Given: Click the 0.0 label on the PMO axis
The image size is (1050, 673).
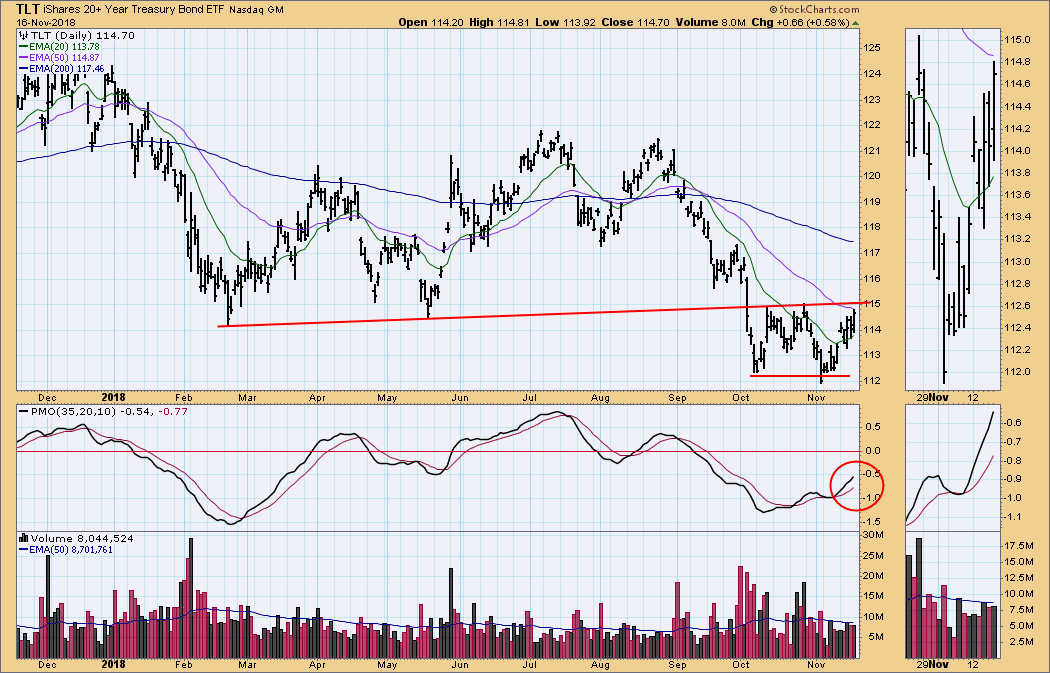Looking at the screenshot, I should click(x=872, y=451).
